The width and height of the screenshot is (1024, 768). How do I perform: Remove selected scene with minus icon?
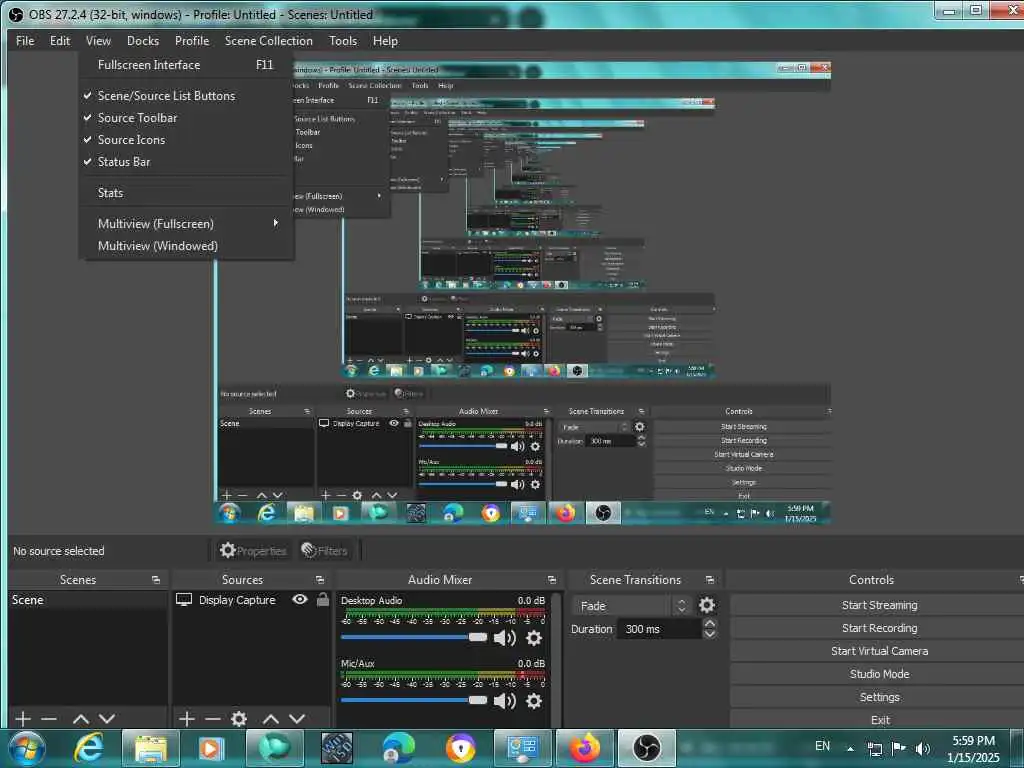pos(49,719)
